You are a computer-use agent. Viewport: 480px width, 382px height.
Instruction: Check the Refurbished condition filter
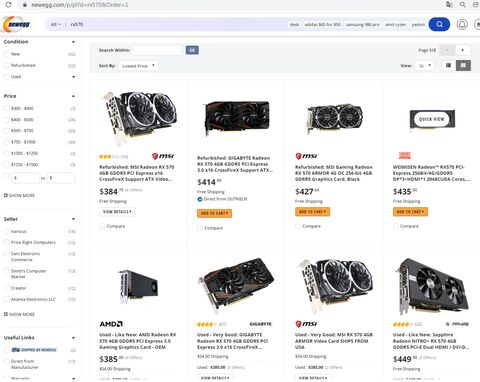(x=6, y=65)
